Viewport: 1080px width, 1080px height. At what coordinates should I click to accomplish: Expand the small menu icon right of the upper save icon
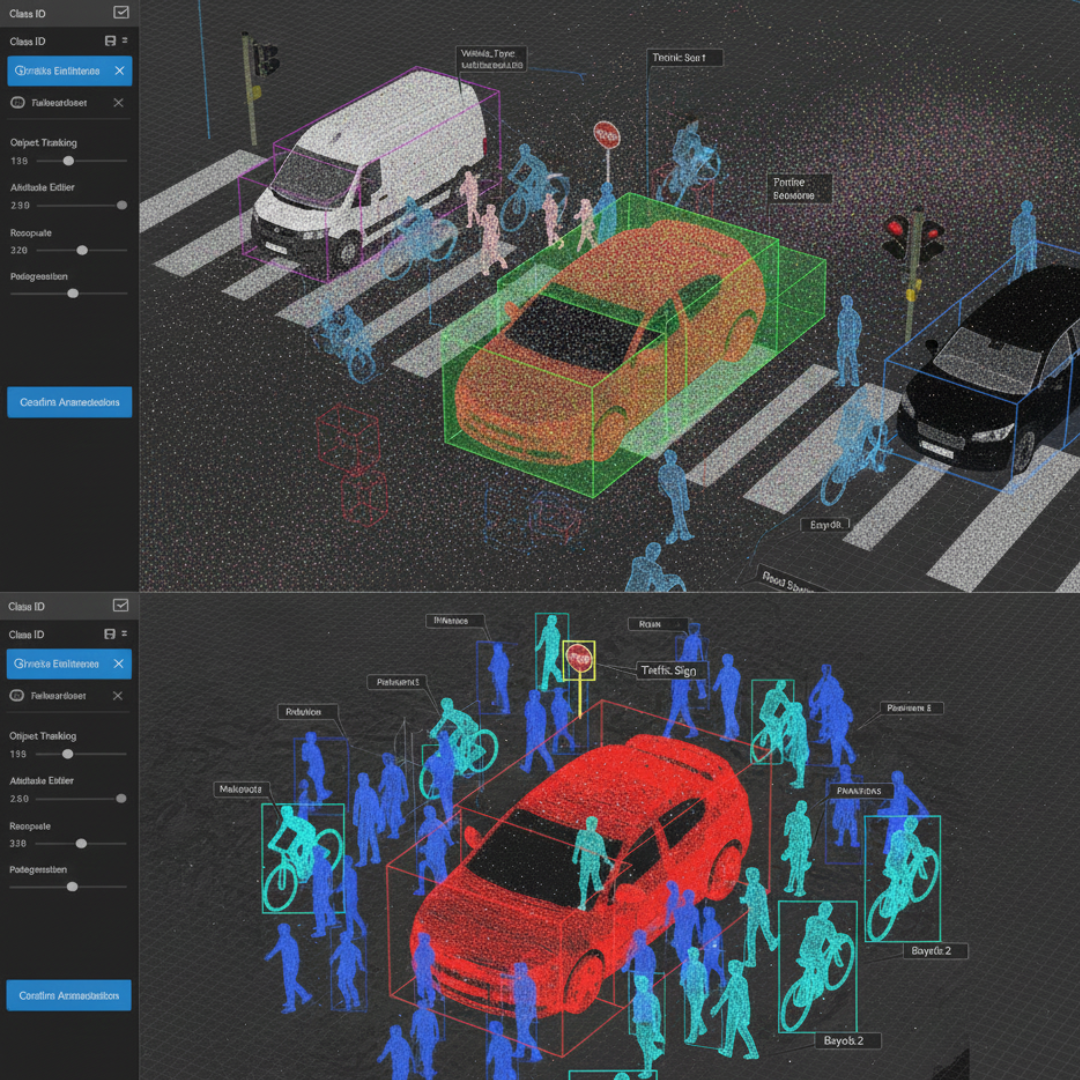(125, 41)
